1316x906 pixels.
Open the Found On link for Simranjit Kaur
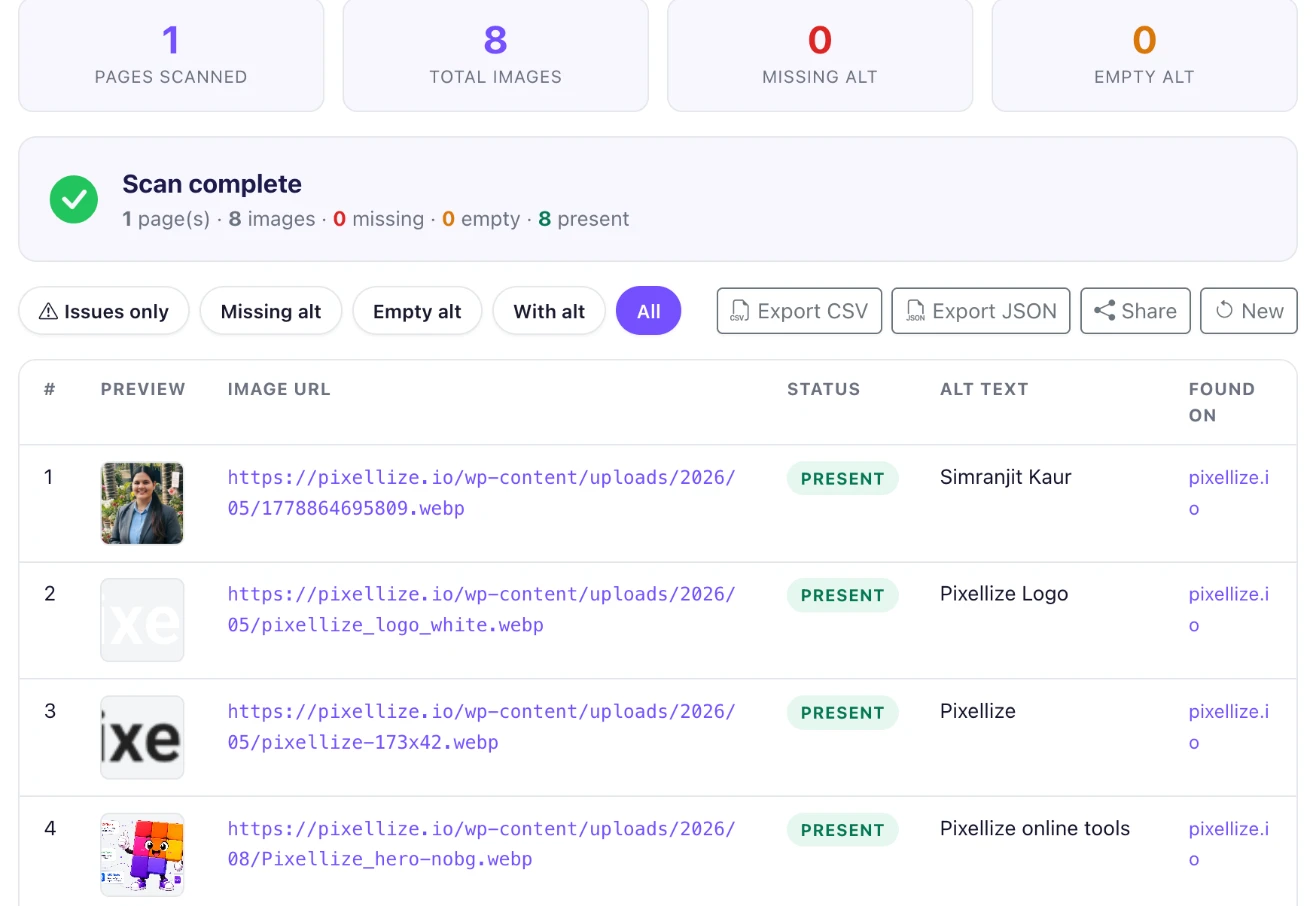pyautogui.click(x=1229, y=493)
